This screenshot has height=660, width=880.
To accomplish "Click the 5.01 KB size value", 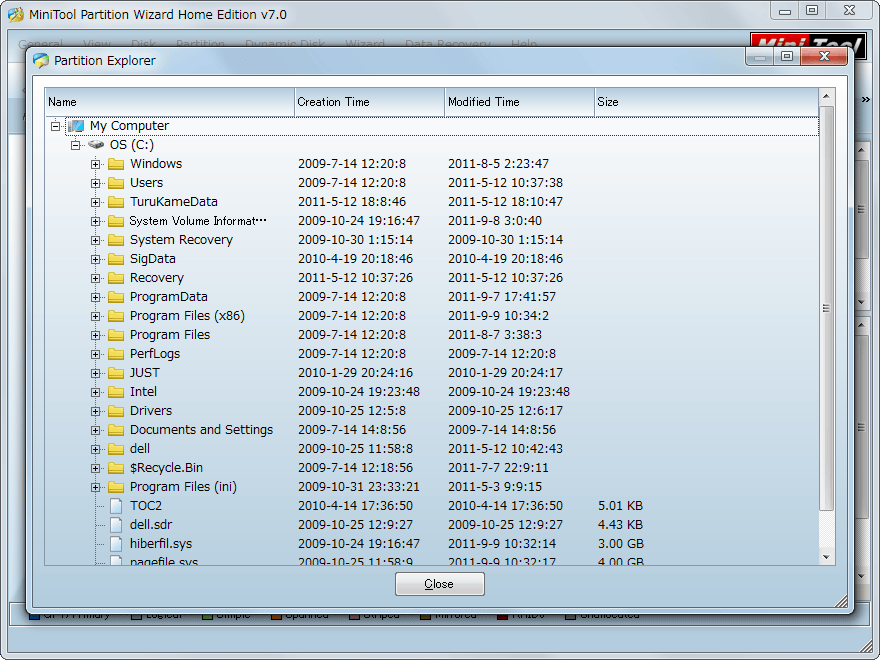I will pyautogui.click(x=620, y=506).
